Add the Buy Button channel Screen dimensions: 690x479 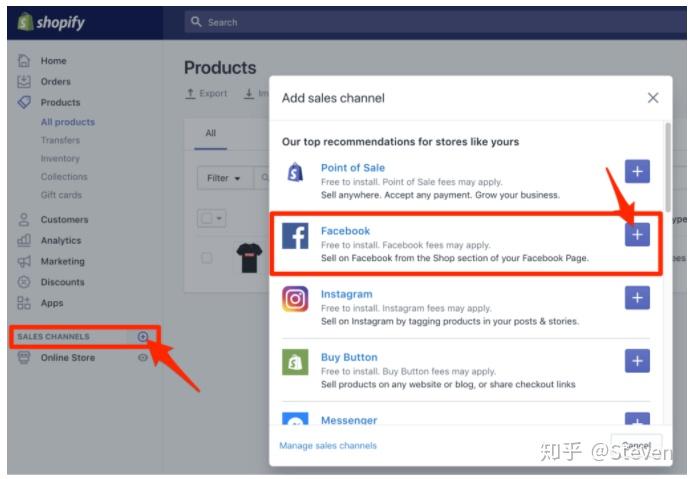pyautogui.click(x=637, y=361)
